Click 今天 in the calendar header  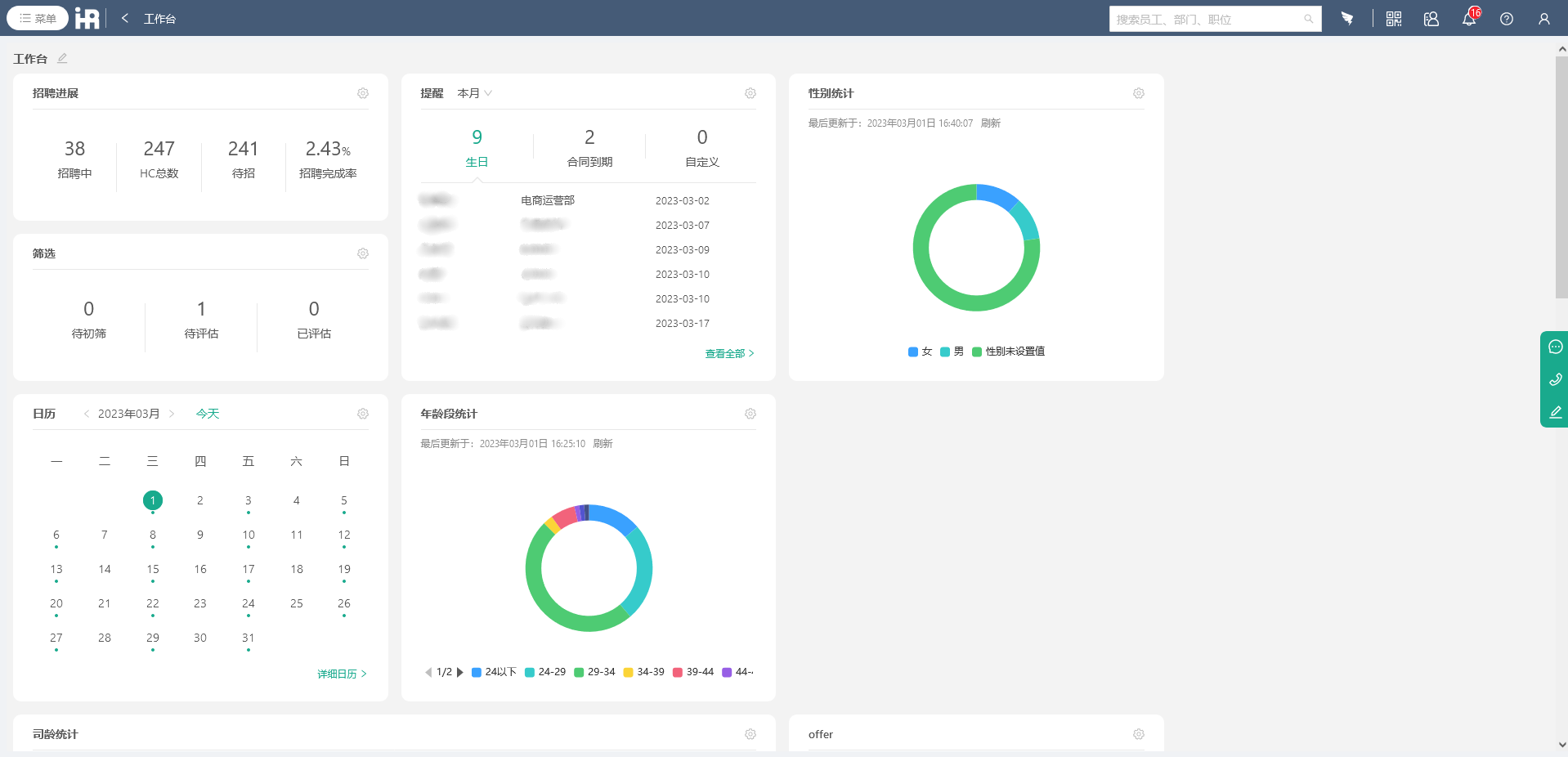click(208, 414)
